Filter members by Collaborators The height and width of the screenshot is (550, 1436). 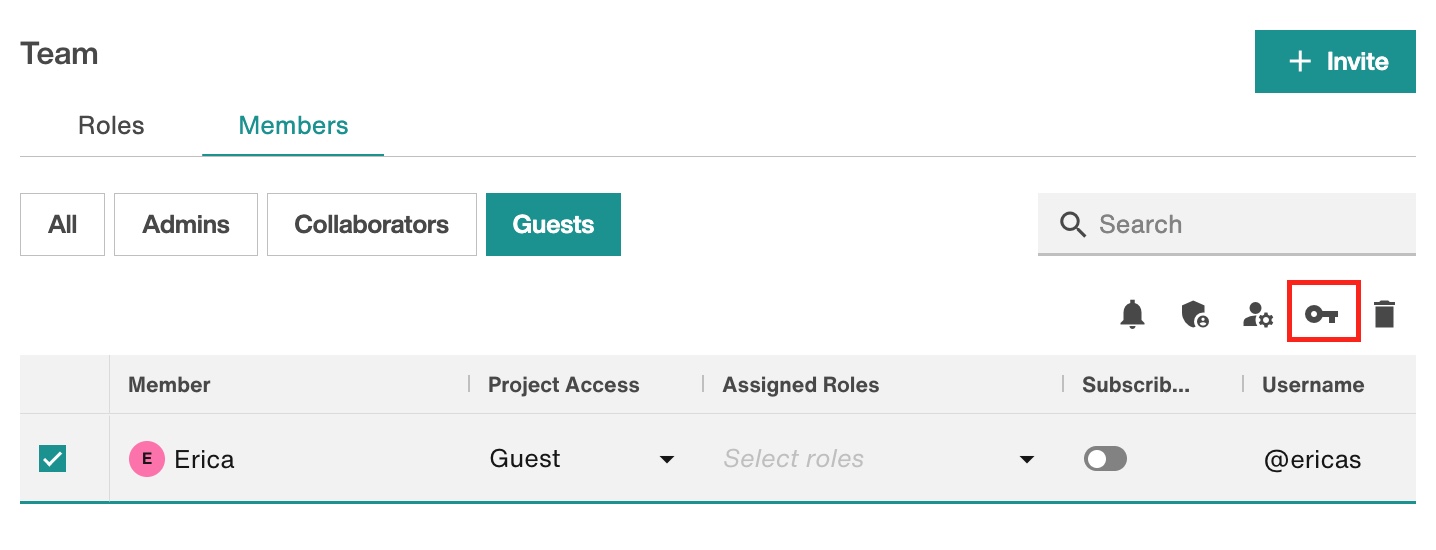click(372, 224)
